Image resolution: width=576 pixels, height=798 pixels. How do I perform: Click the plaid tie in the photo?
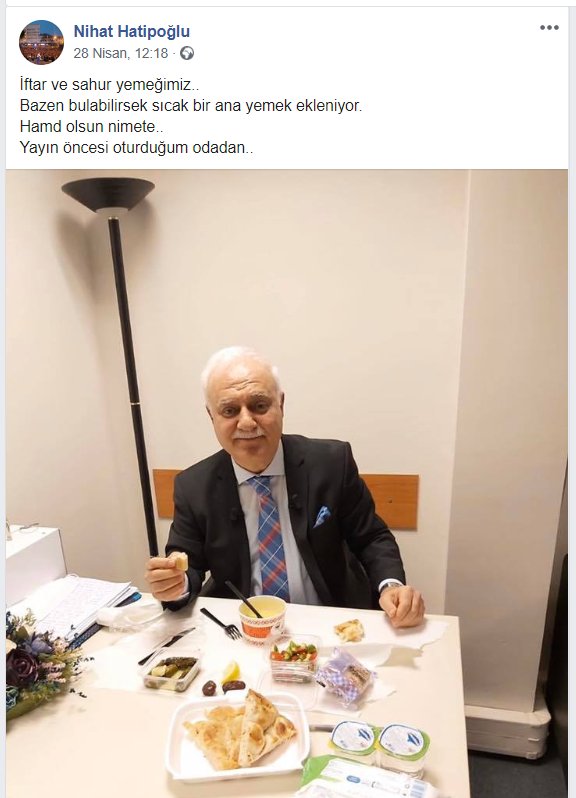pos(269,535)
